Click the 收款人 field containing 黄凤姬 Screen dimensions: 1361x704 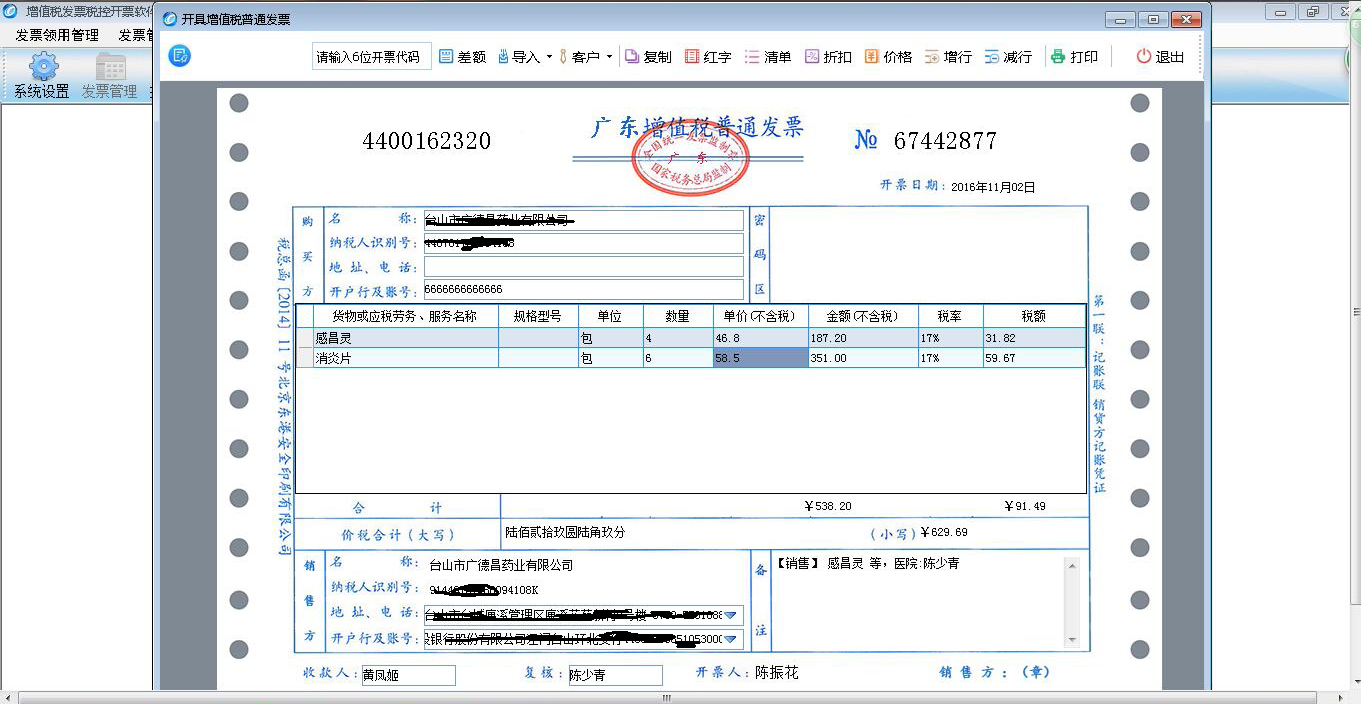[408, 675]
